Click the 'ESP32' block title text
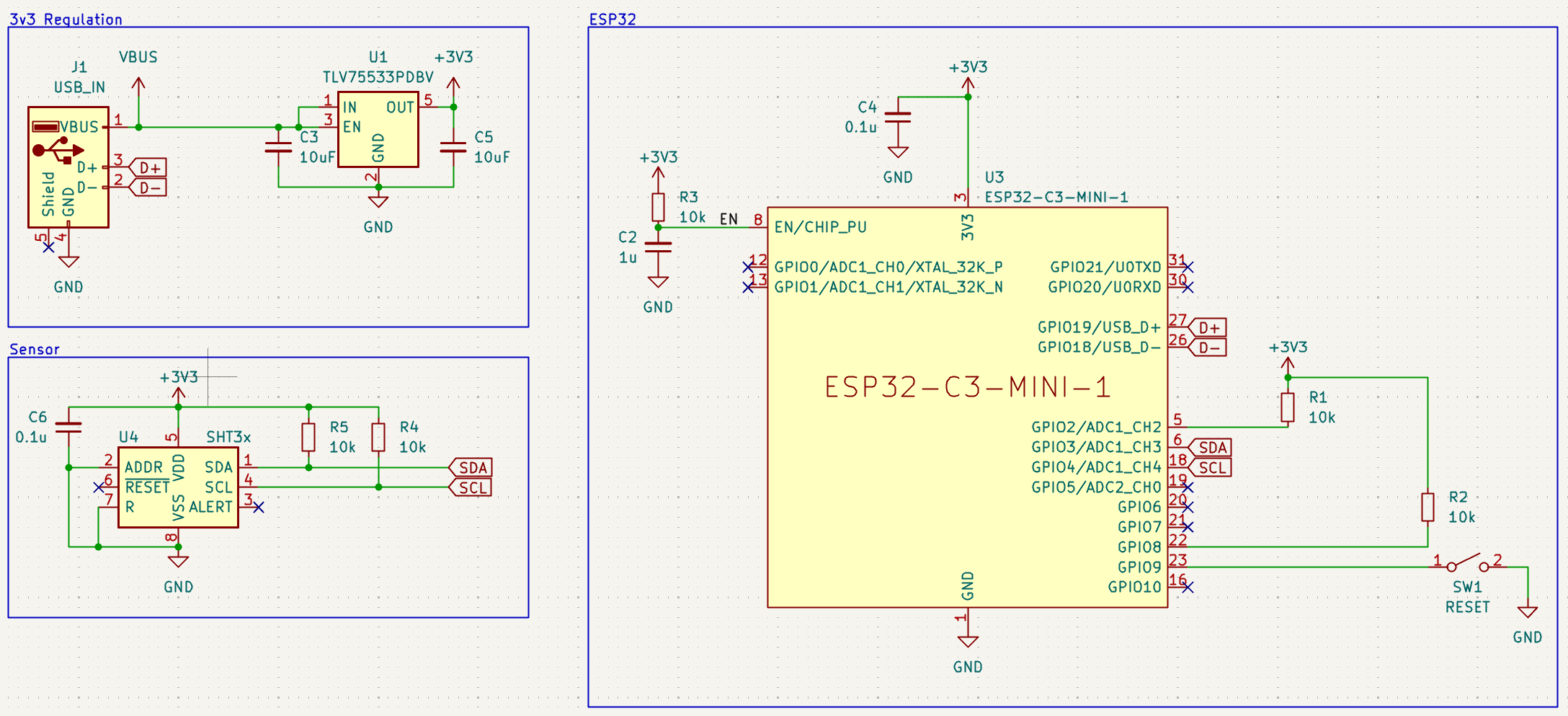 pyautogui.click(x=612, y=19)
